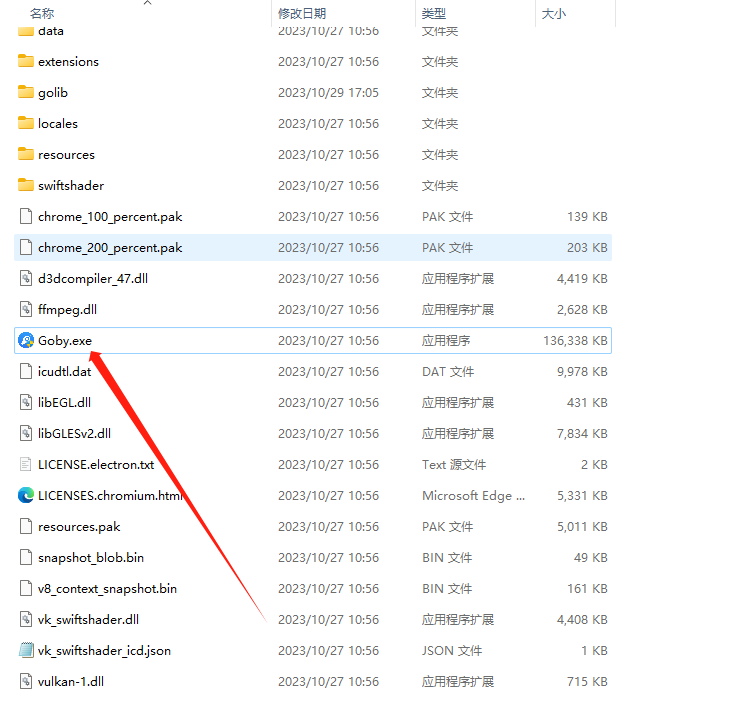Select the v8_context_snapshot.bin file name
The width and height of the screenshot is (735, 702).
[107, 589]
